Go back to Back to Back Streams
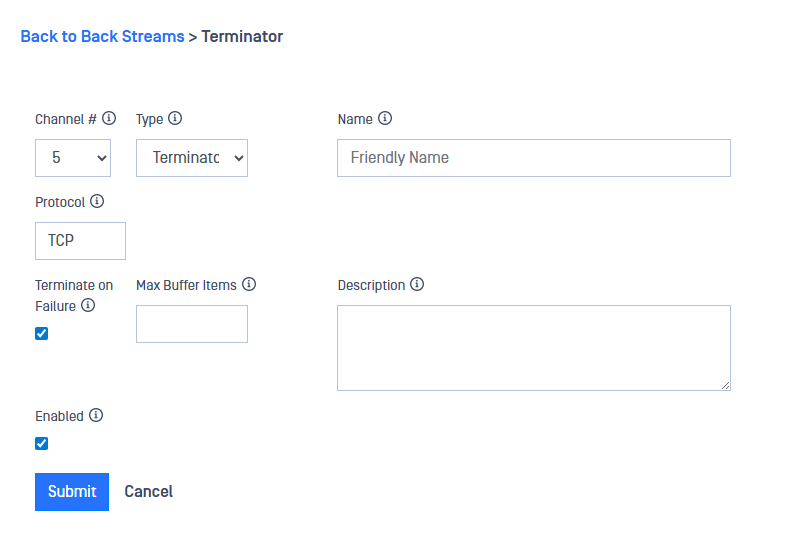The width and height of the screenshot is (786, 552). click(x=102, y=36)
